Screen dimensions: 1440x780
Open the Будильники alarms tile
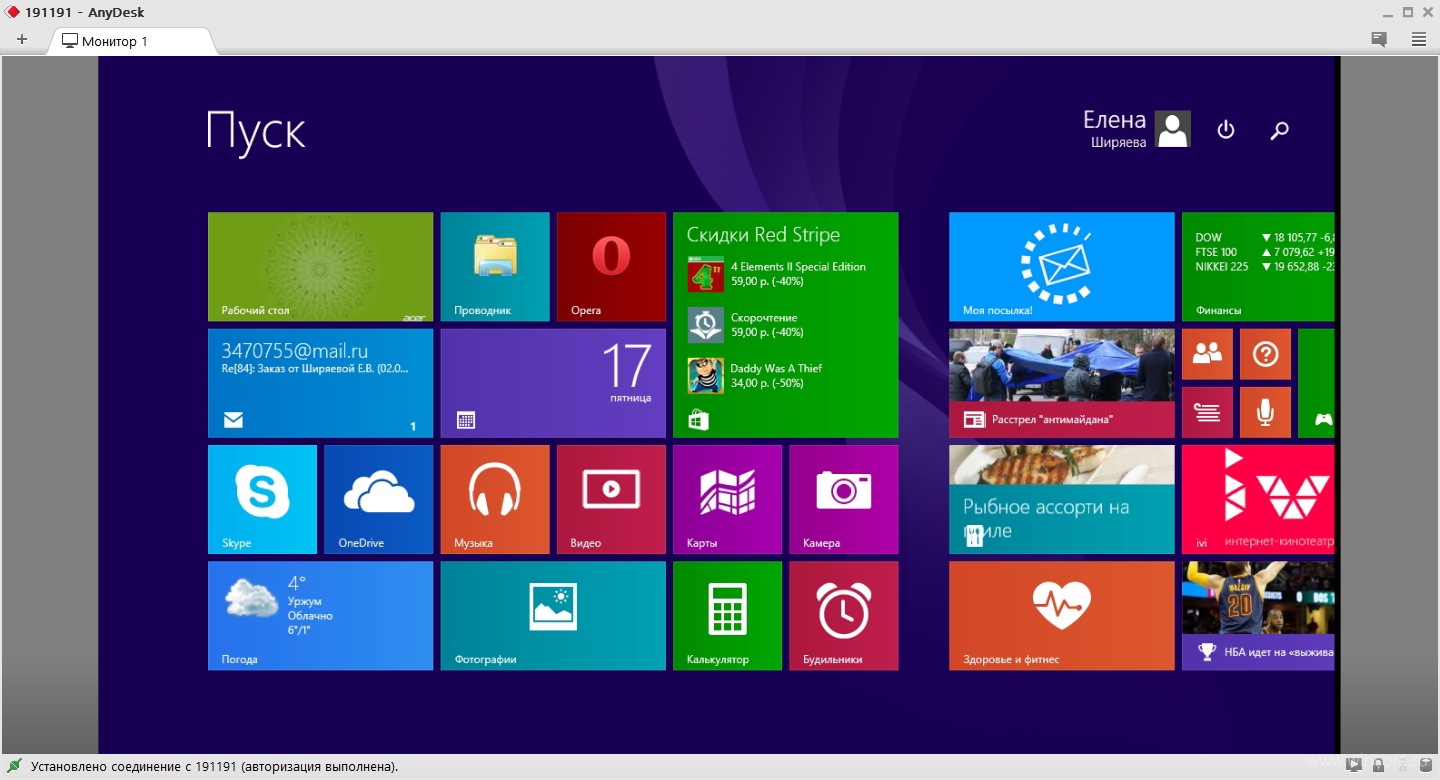(843, 615)
